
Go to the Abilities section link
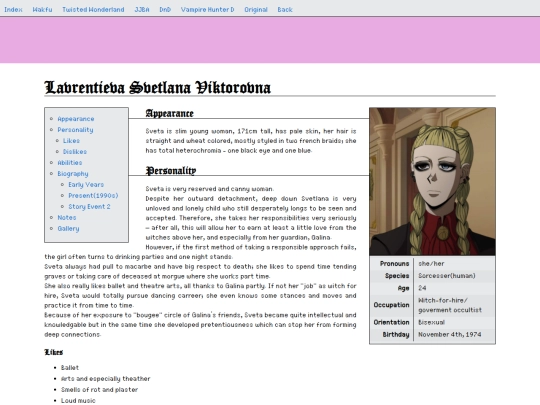[x=70, y=163]
